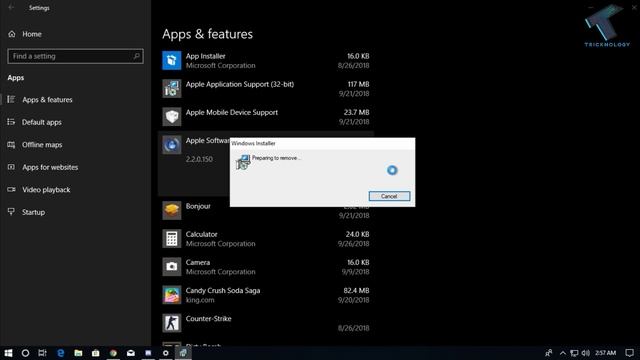This screenshot has width=640, height=360.
Task: Launch Microsoft Edge from the taskbar
Action: [60, 353]
